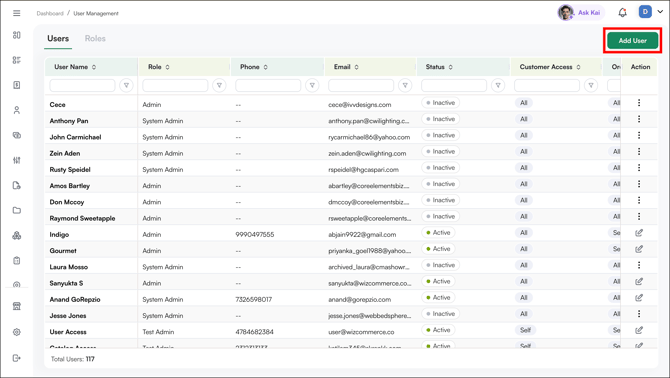Focus the User Name filter field
670x378 pixels.
tap(82, 85)
